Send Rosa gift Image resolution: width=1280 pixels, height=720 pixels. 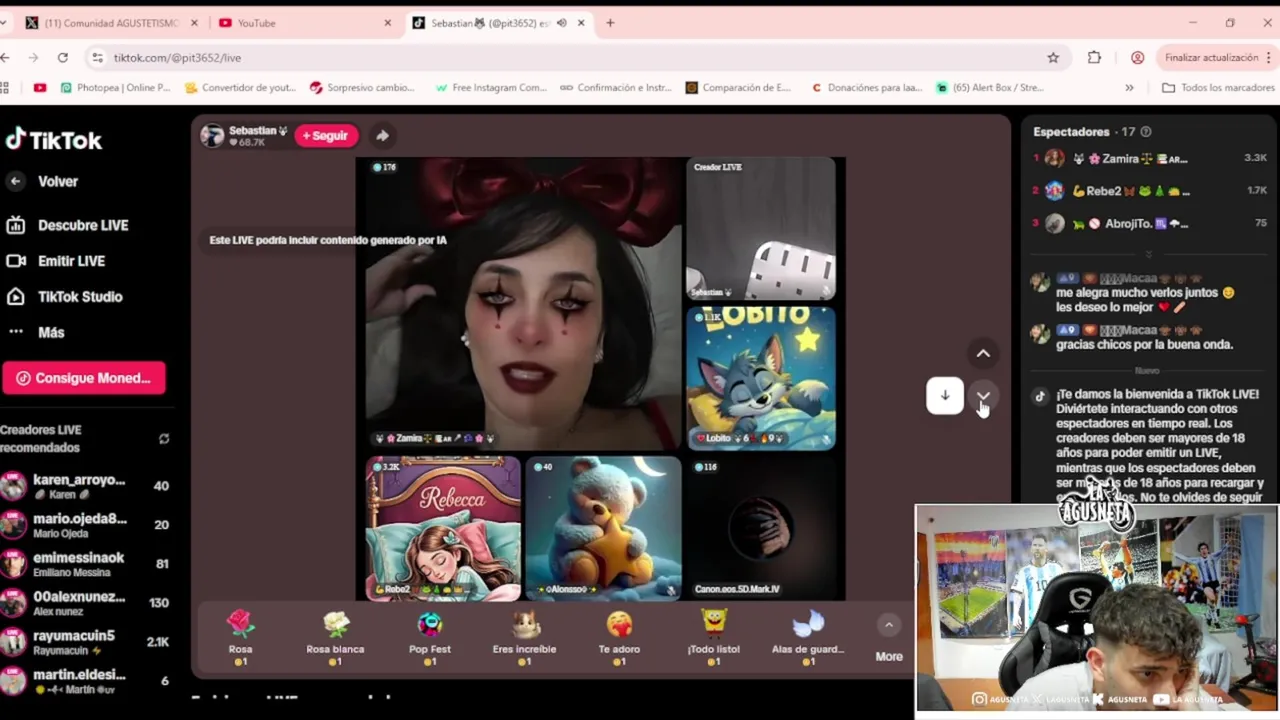pyautogui.click(x=240, y=637)
